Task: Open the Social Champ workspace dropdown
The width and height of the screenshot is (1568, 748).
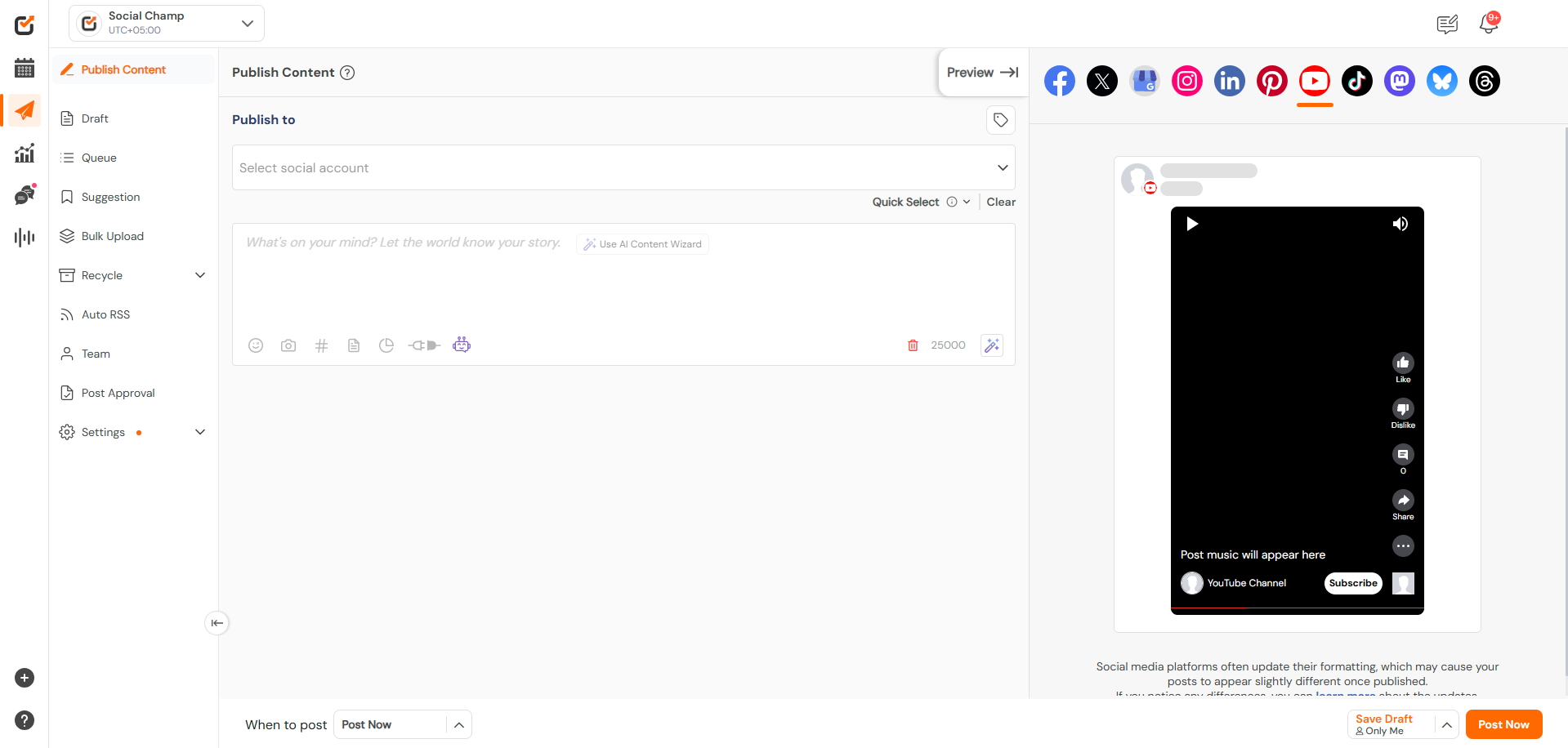Action: pos(167,24)
